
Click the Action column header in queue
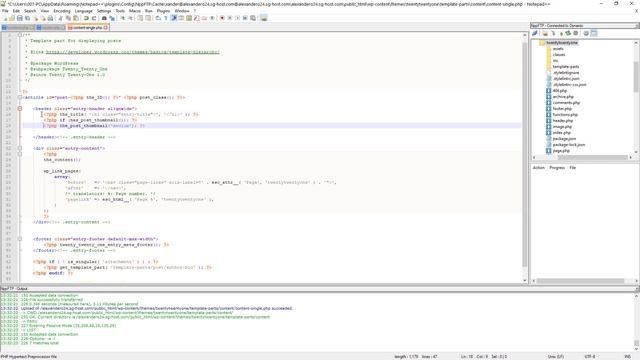(539, 168)
